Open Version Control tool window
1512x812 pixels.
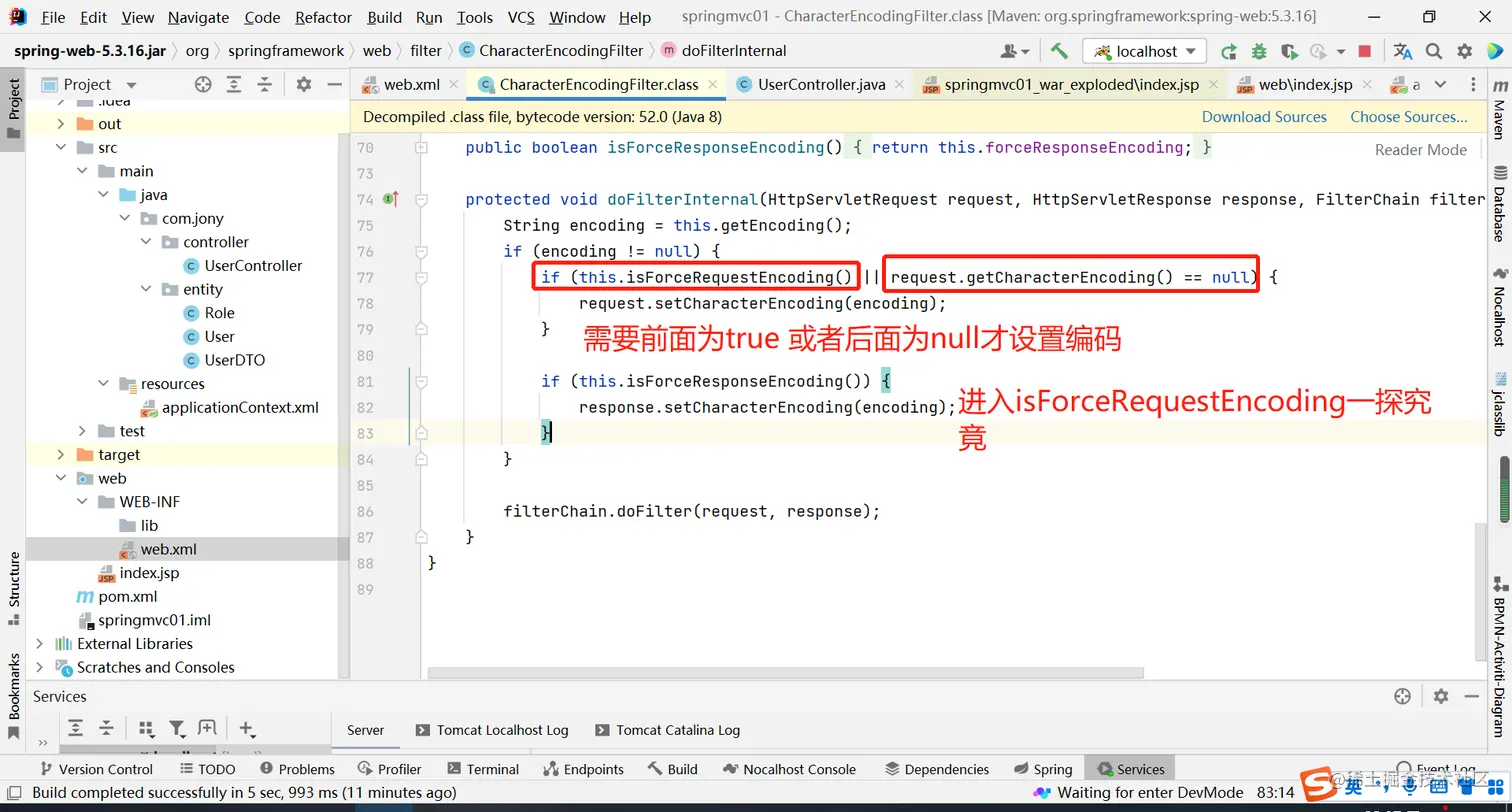(x=95, y=769)
